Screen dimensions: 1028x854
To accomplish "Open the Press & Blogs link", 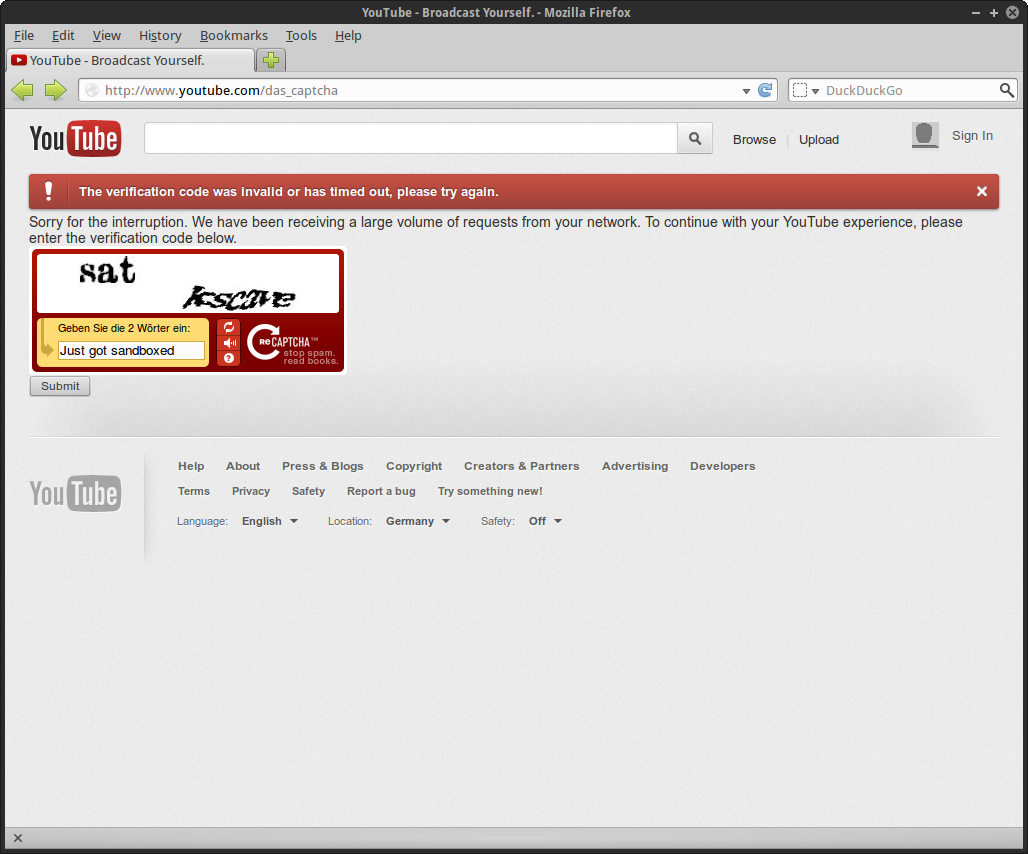I will [323, 466].
